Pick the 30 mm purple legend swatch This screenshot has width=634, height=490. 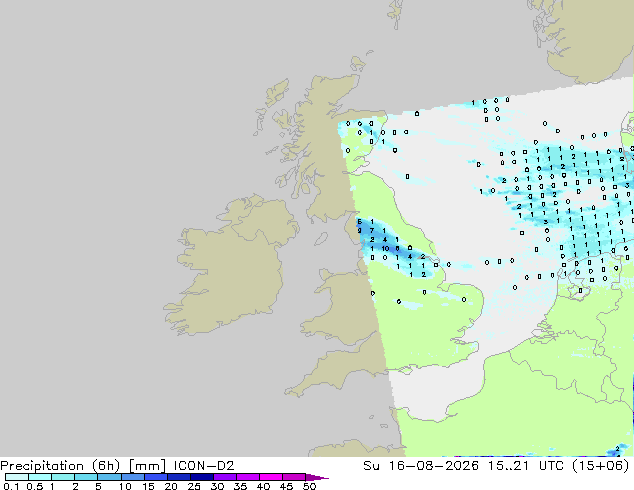[225, 477]
